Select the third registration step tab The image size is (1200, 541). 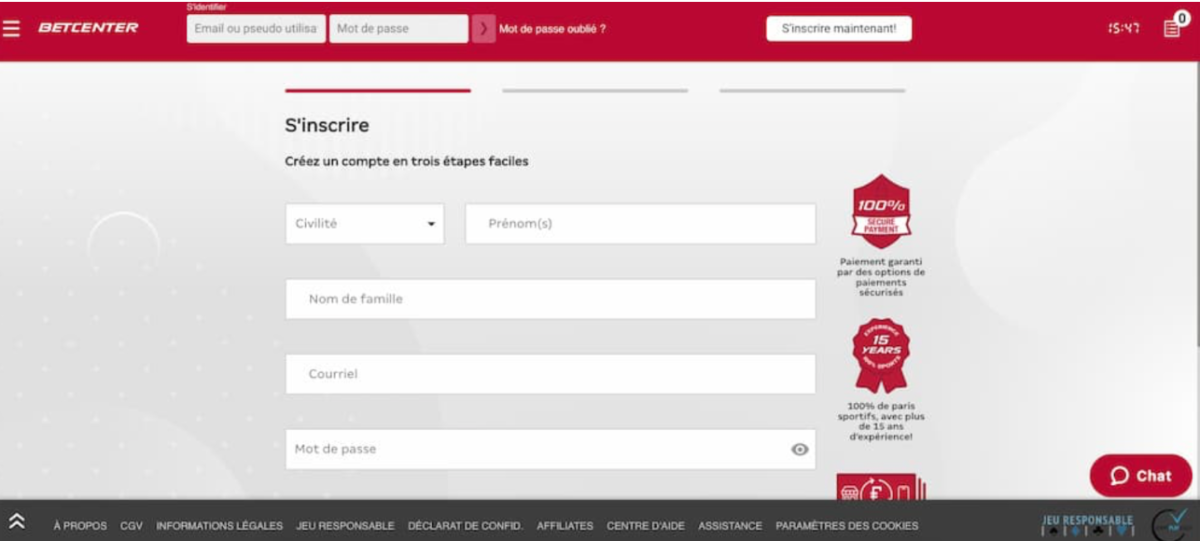[812, 90]
